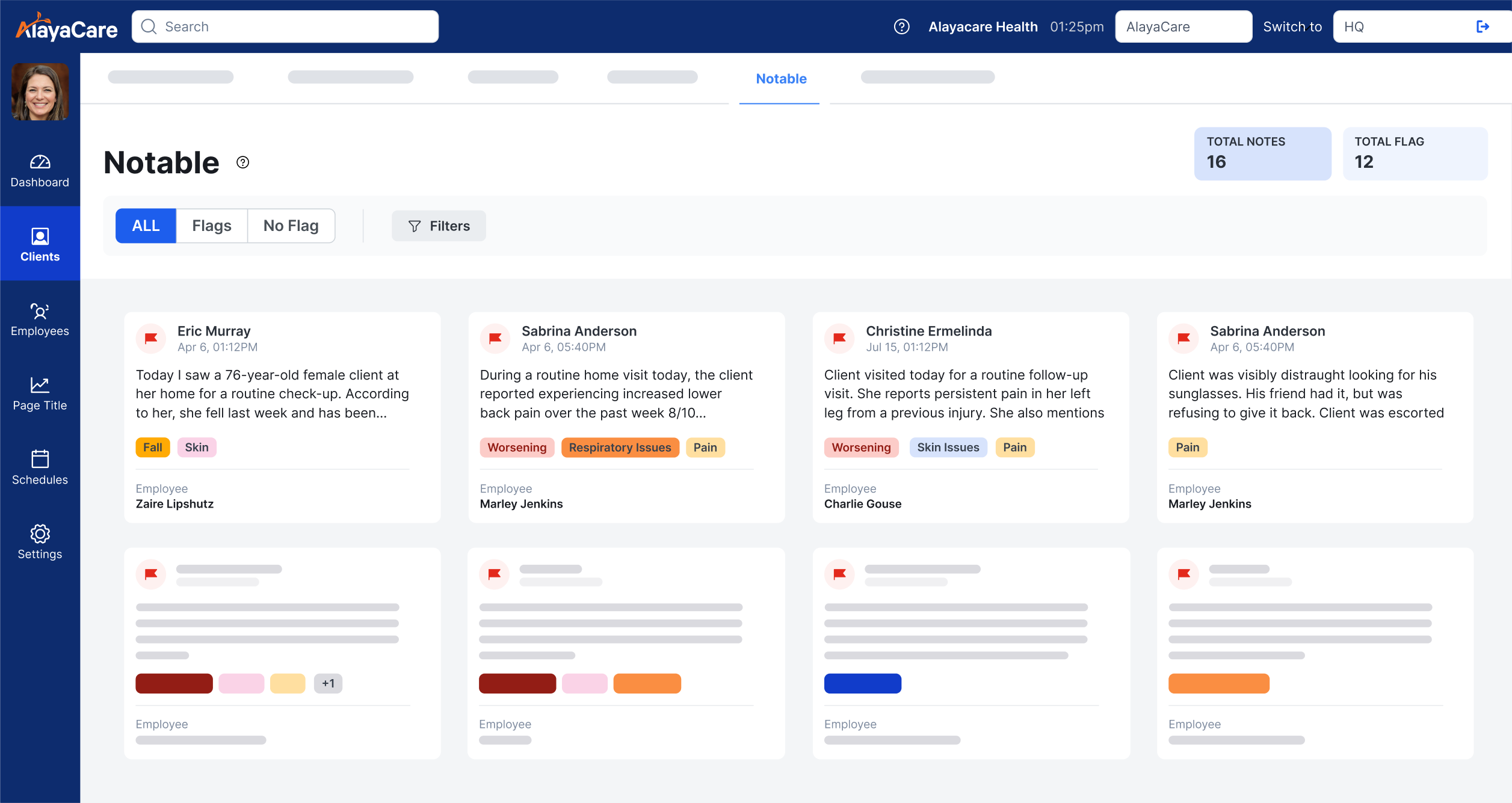Click the TOTAL FLAG counter card

click(1415, 153)
